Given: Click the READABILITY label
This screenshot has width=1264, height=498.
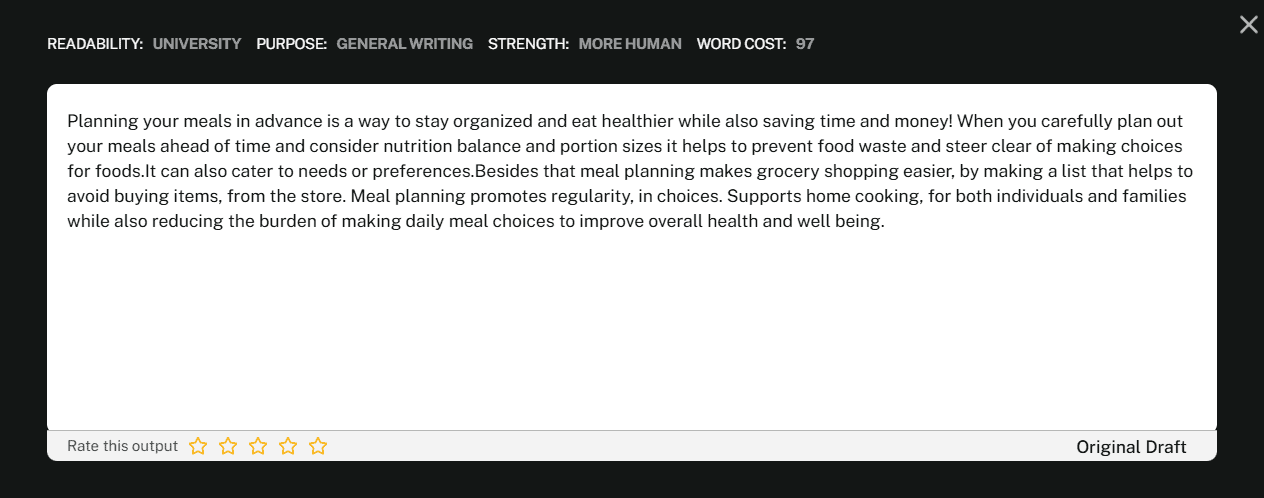Looking at the screenshot, I should (95, 44).
